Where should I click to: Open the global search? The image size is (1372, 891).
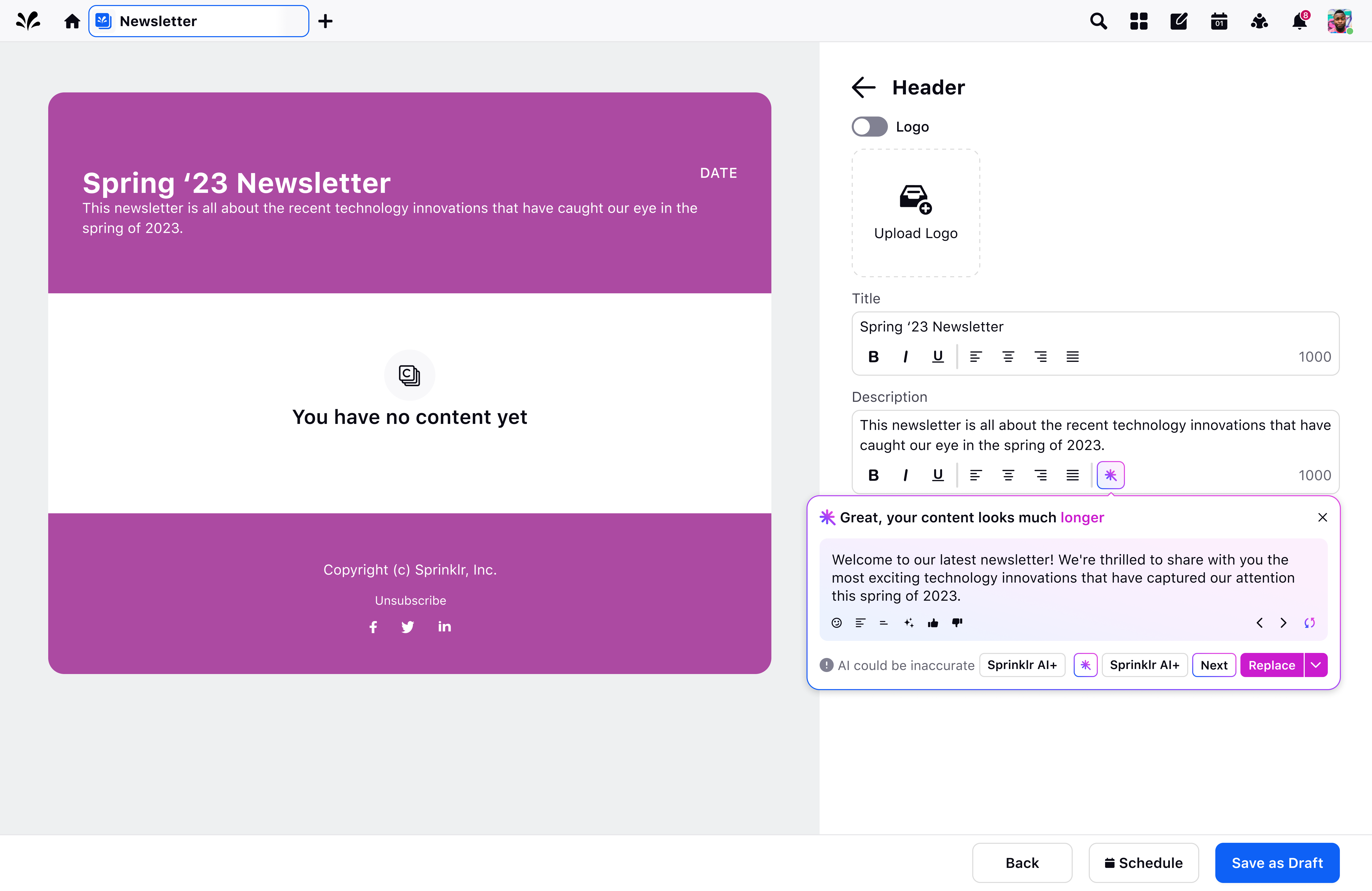coord(1098,21)
